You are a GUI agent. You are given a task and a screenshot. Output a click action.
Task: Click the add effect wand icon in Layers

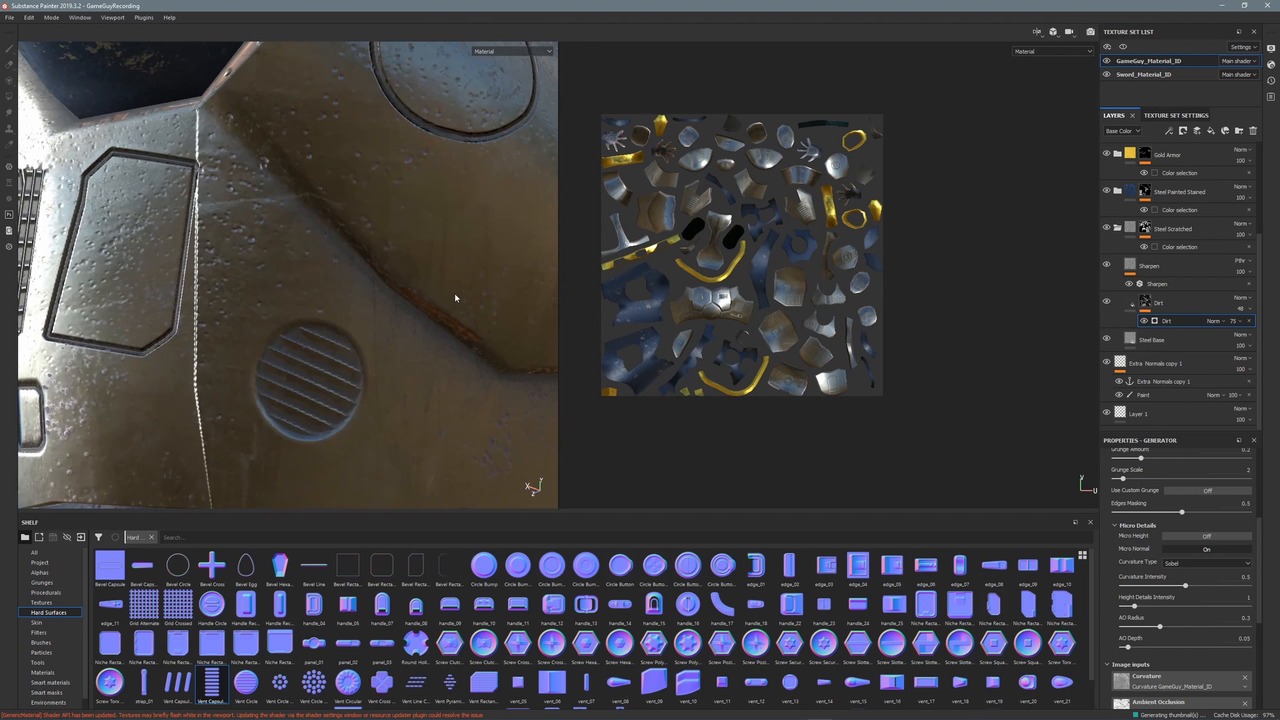pyautogui.click(x=1169, y=131)
